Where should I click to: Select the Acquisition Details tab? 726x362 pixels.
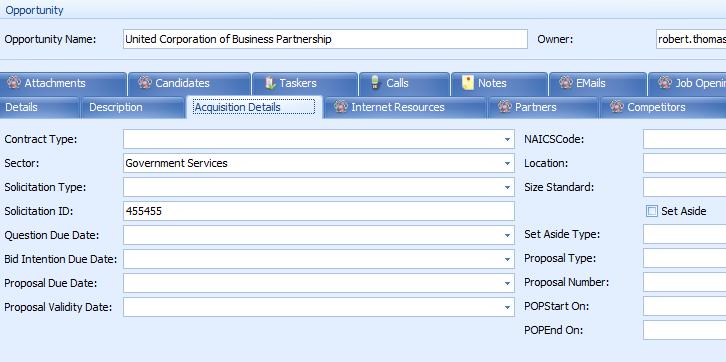[255, 107]
